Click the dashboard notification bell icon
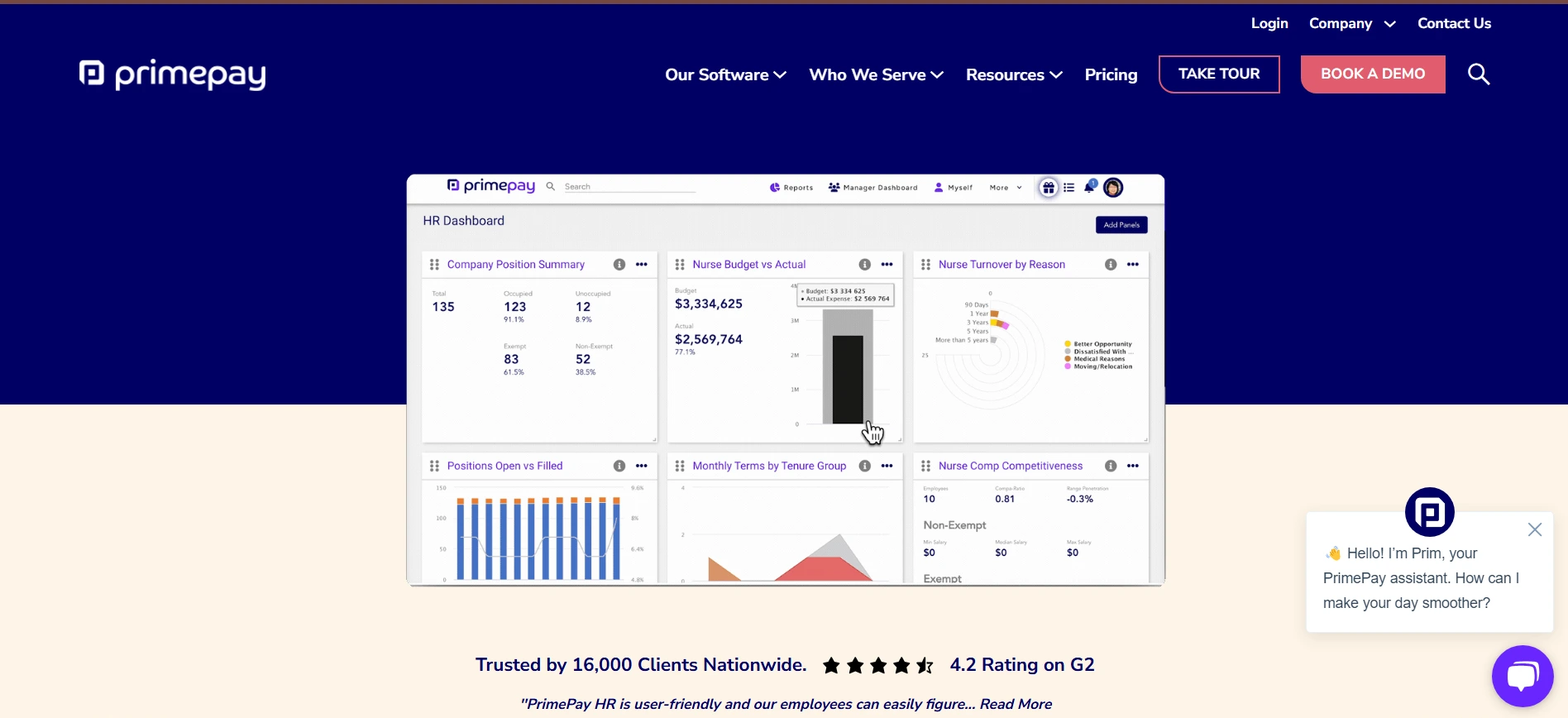 click(1090, 187)
